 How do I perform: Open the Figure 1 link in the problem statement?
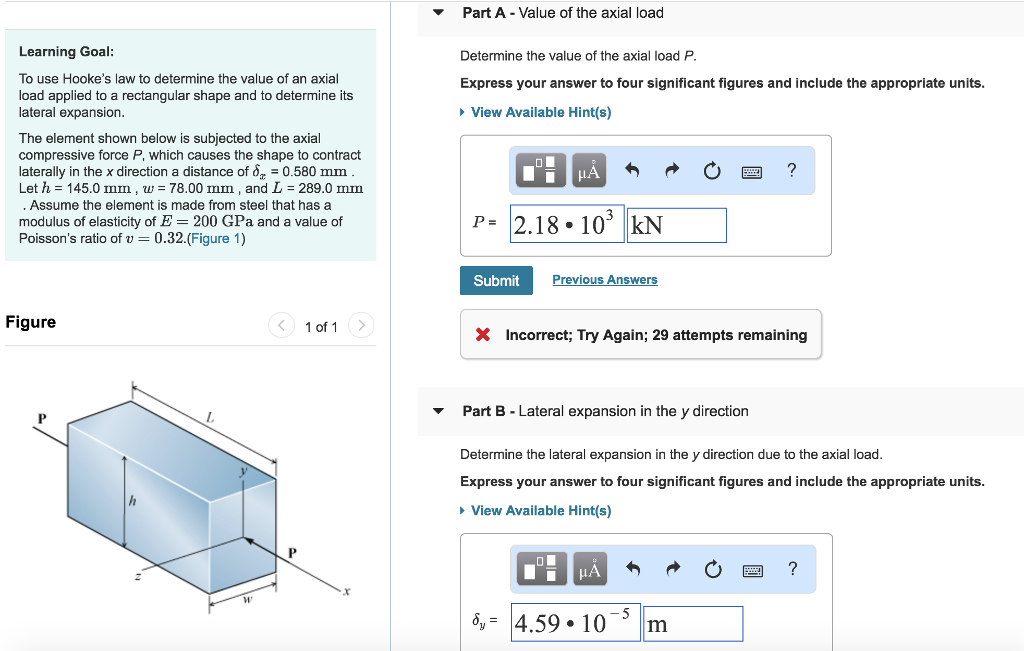pos(216,238)
